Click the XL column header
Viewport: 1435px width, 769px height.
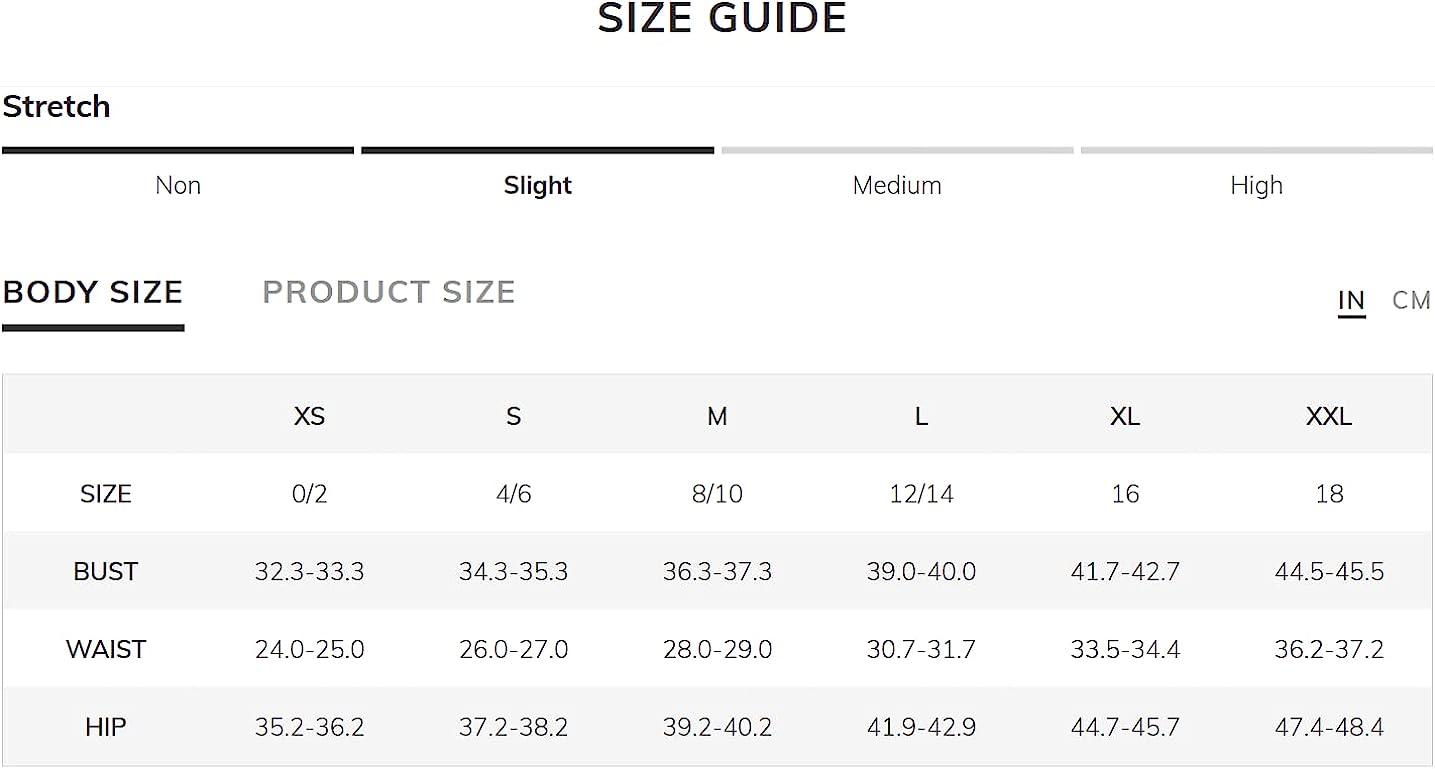click(x=1125, y=416)
